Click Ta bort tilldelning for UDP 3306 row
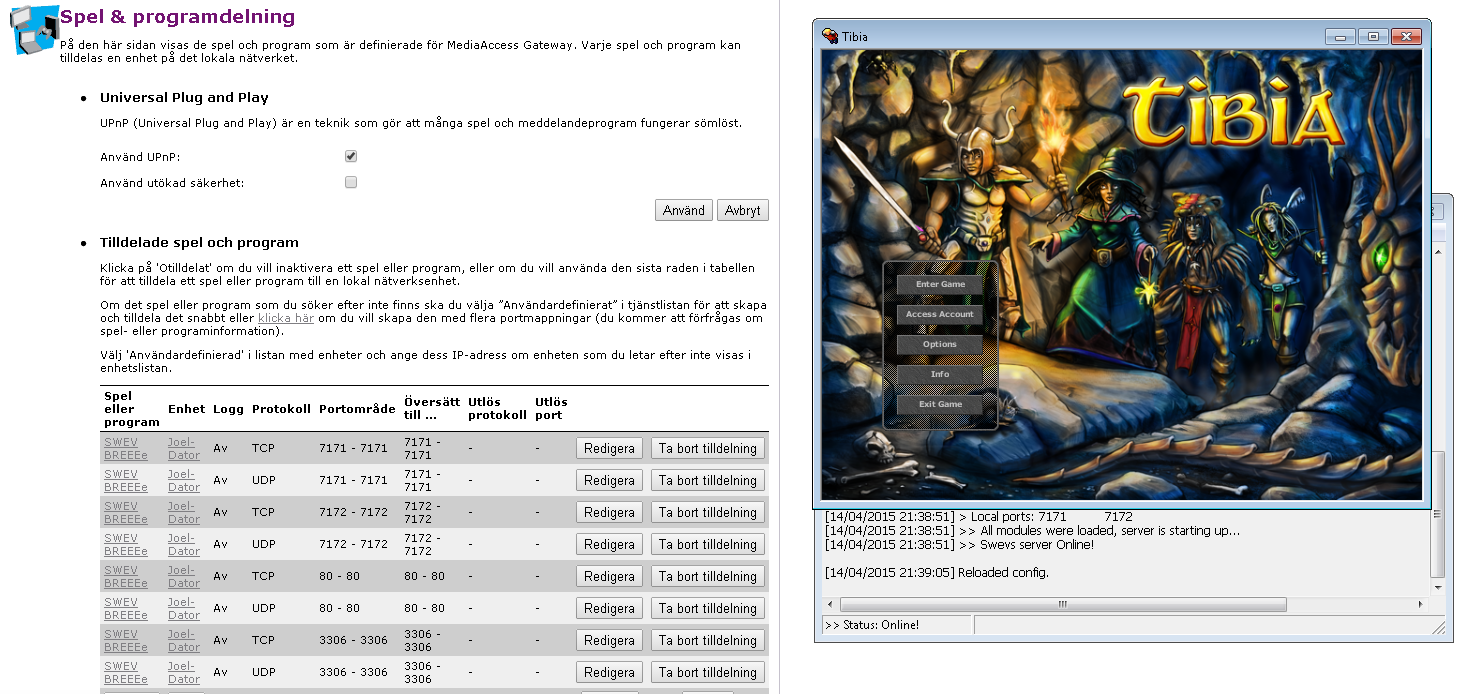This screenshot has width=1472, height=694. click(x=708, y=672)
